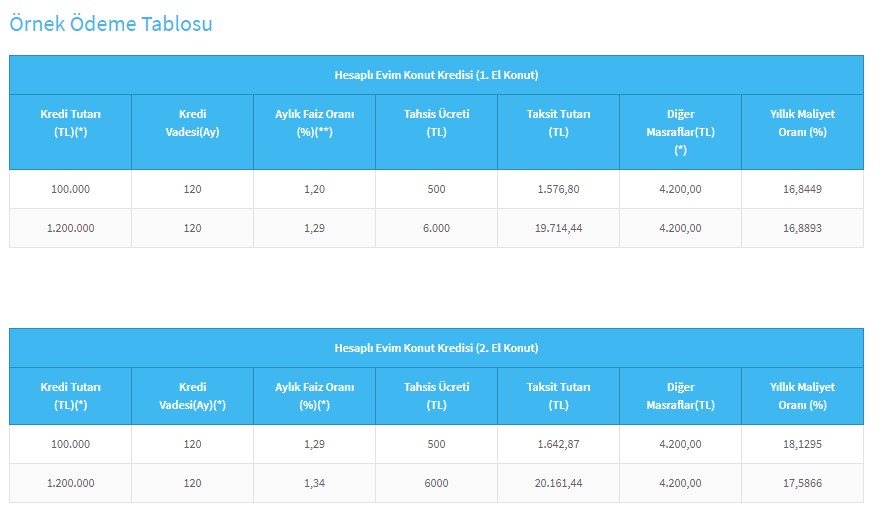The width and height of the screenshot is (888, 526).
Task: Select the 1,20 monthly interest rate cell
Action: point(314,189)
